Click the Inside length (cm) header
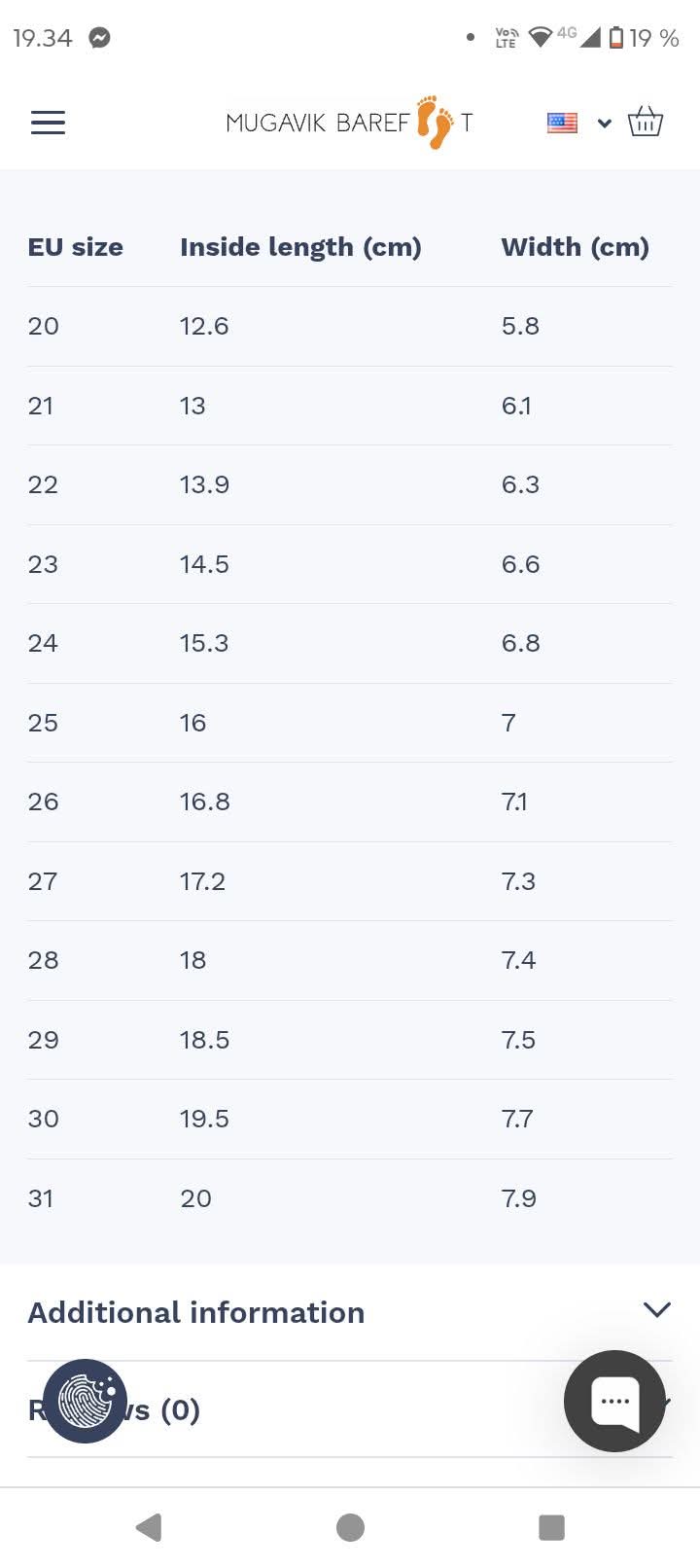Image resolution: width=700 pixels, height=1568 pixels. pos(300,247)
